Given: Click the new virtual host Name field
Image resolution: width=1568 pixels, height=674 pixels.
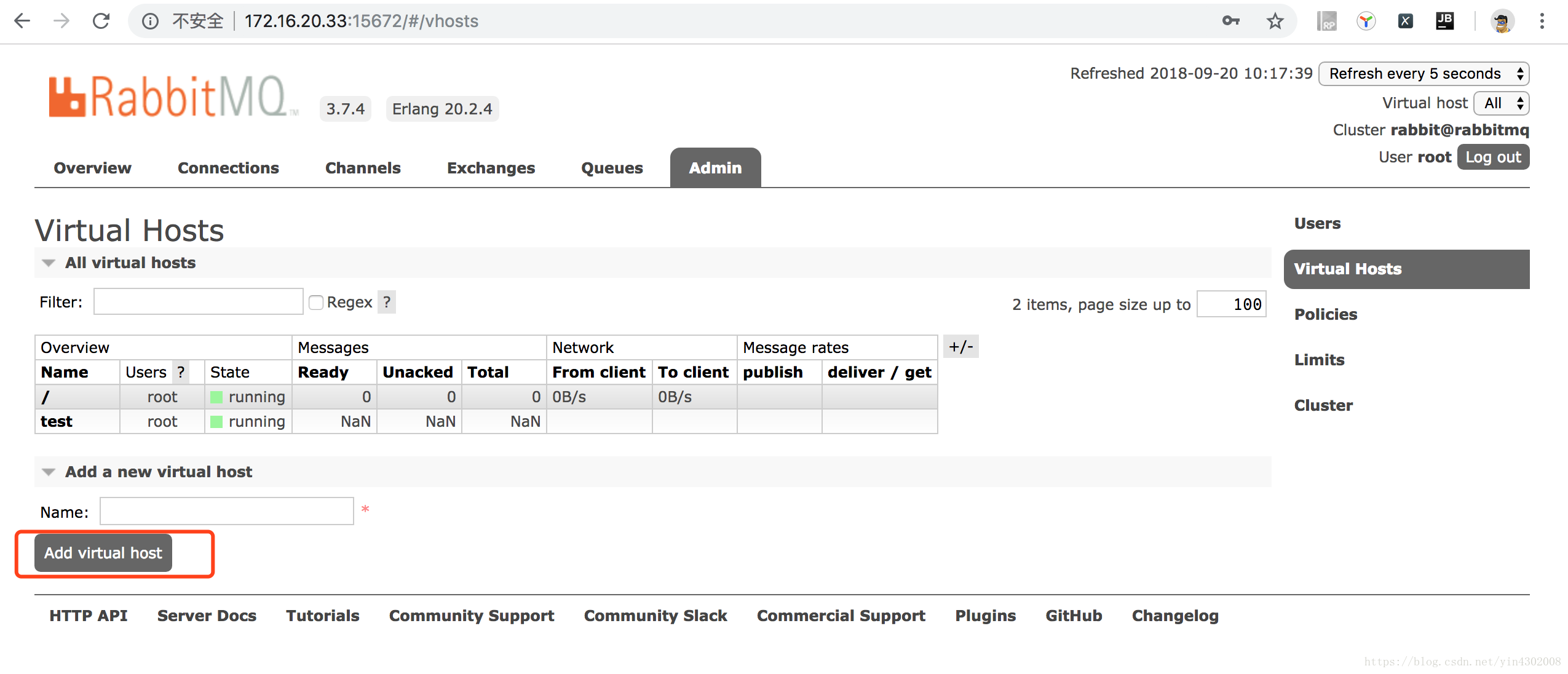Looking at the screenshot, I should (x=226, y=511).
